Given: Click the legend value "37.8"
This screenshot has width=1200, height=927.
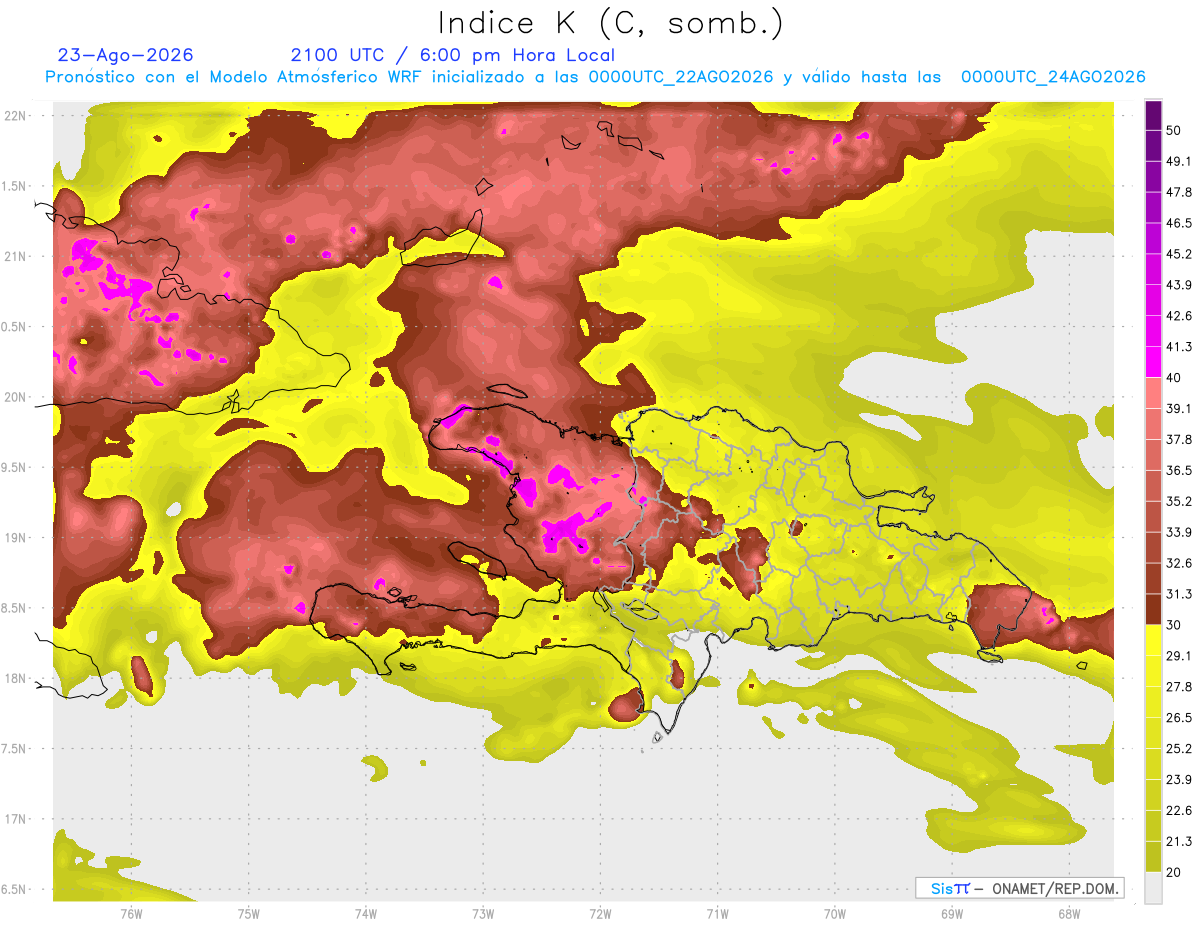Looking at the screenshot, I should pos(1178,439).
